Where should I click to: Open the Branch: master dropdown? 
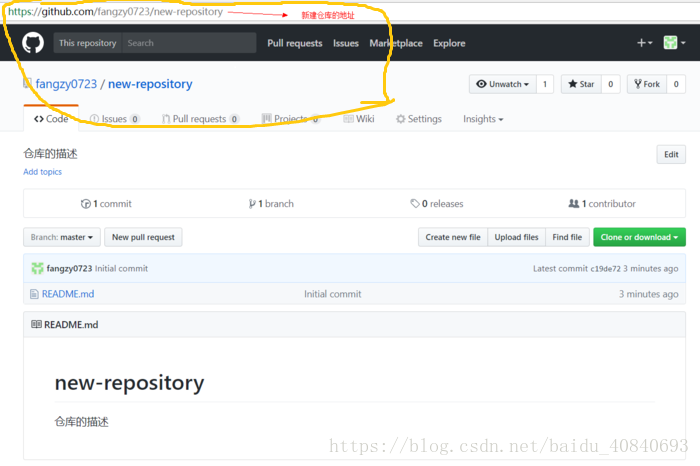[62, 237]
